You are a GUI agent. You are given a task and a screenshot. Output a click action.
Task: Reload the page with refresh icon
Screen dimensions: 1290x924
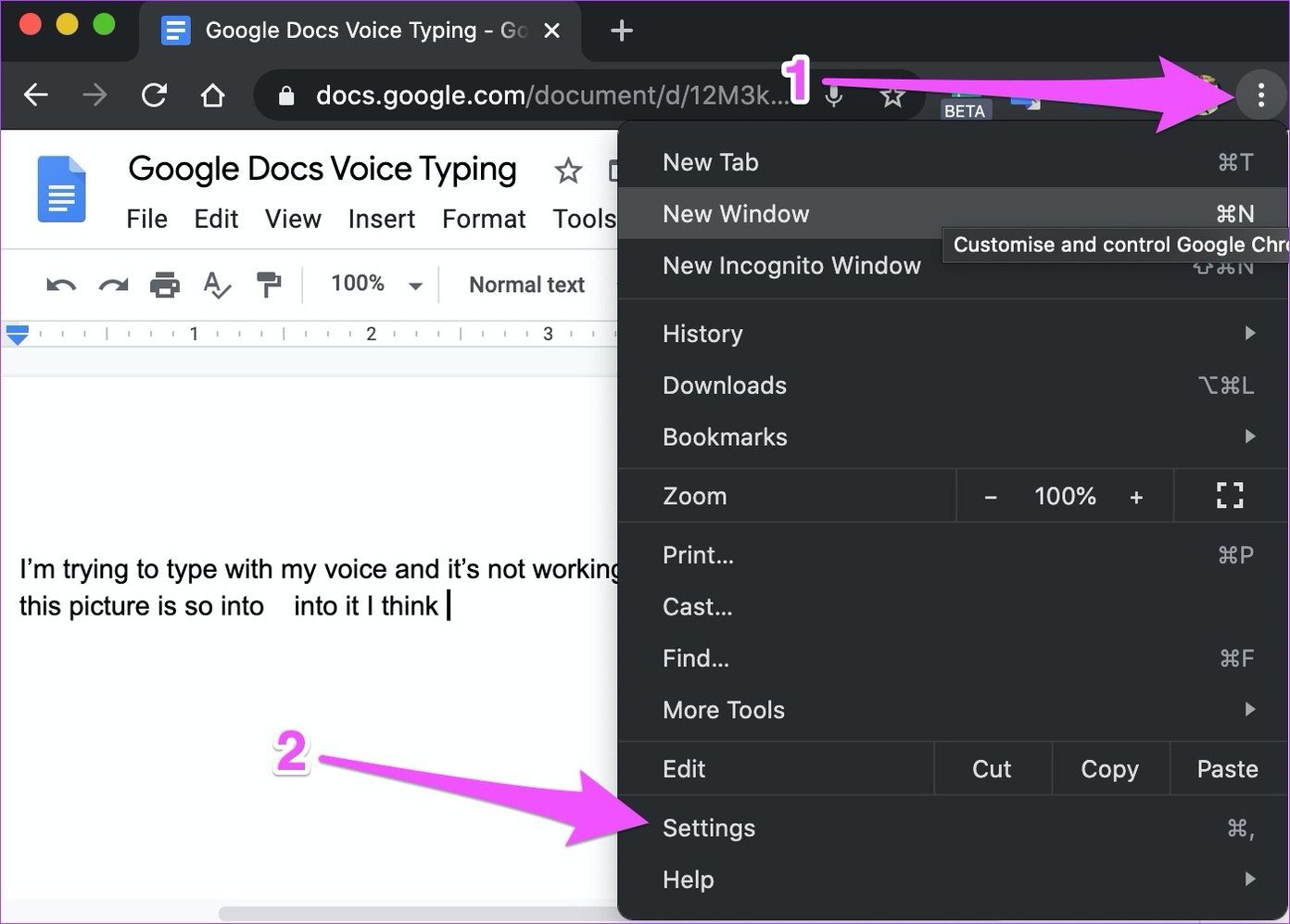tap(154, 95)
